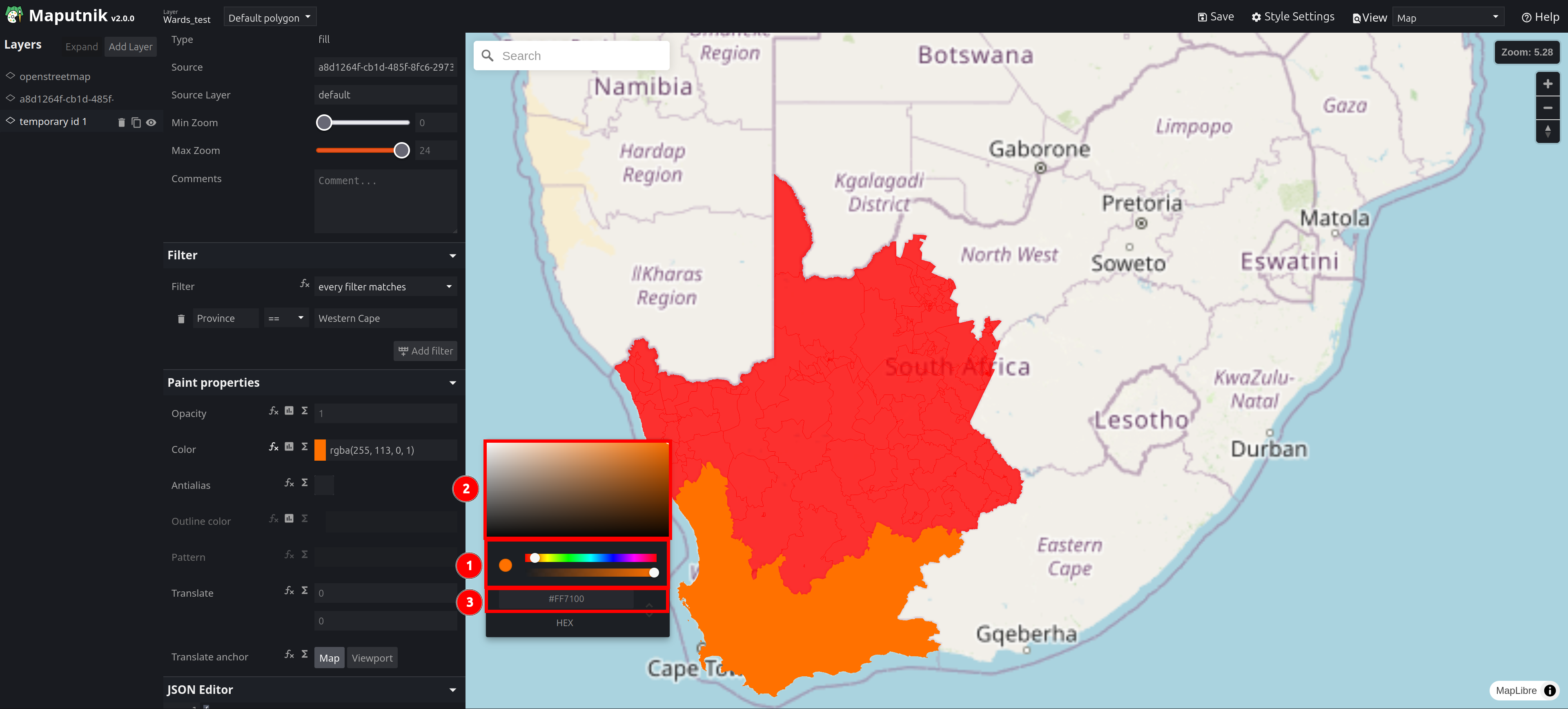Select Viewport translate anchor option

[371, 658]
